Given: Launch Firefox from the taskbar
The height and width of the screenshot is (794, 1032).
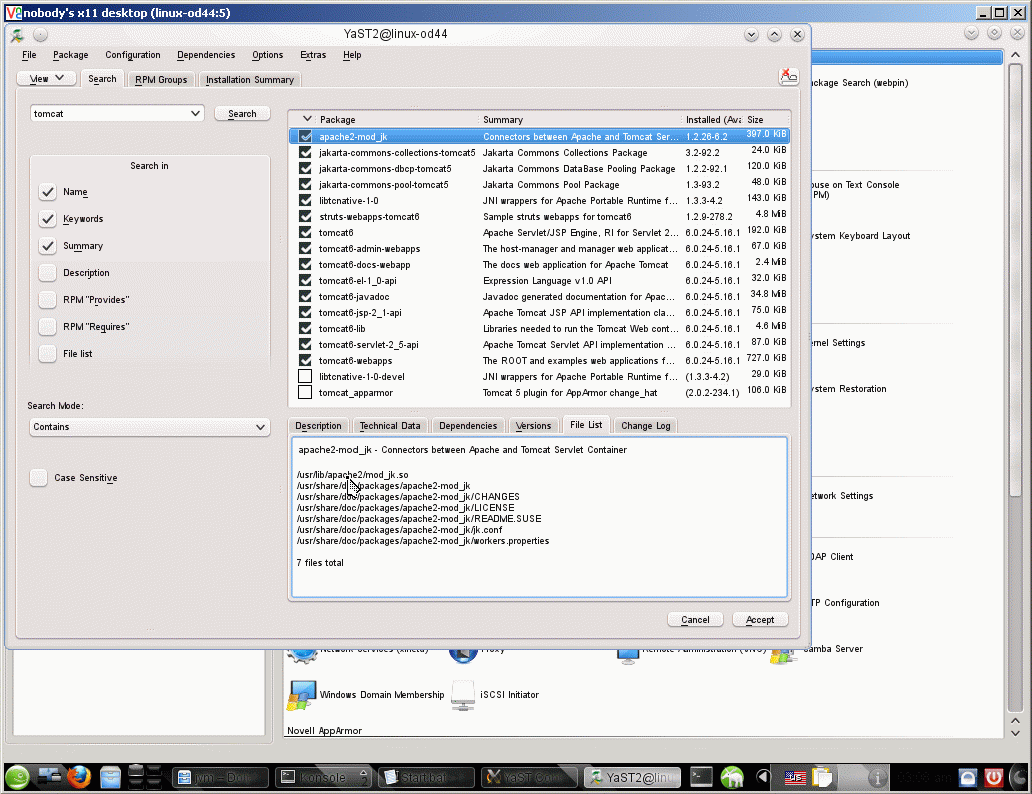Looking at the screenshot, I should click(x=78, y=778).
